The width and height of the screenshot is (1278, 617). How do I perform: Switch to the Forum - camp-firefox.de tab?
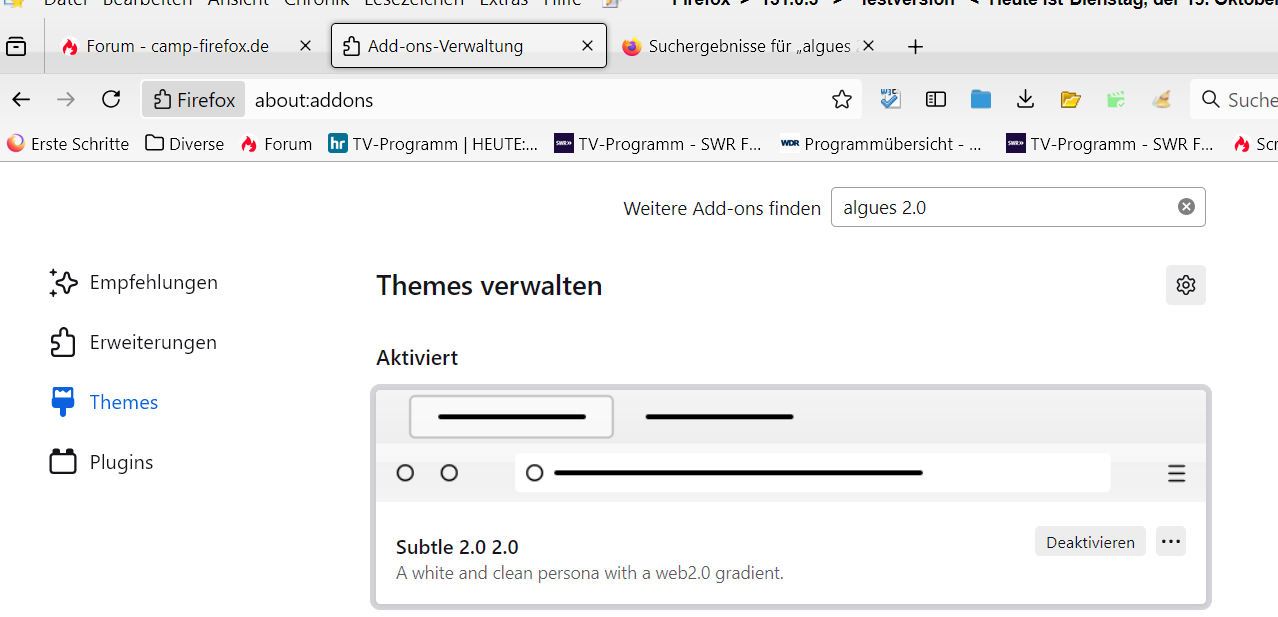pos(177,46)
